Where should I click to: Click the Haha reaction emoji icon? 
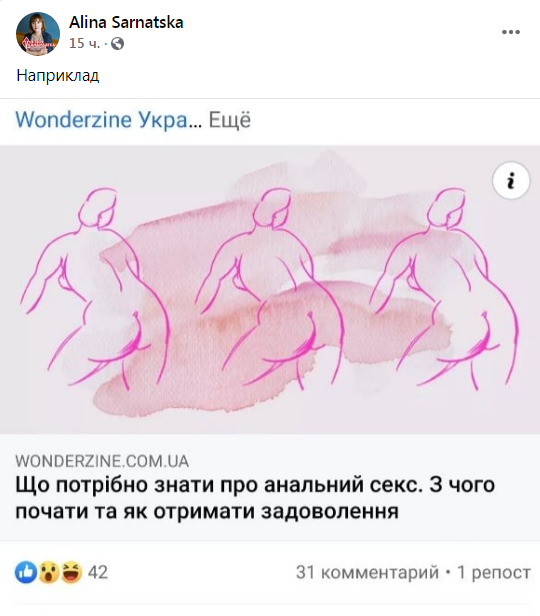click(x=71, y=572)
